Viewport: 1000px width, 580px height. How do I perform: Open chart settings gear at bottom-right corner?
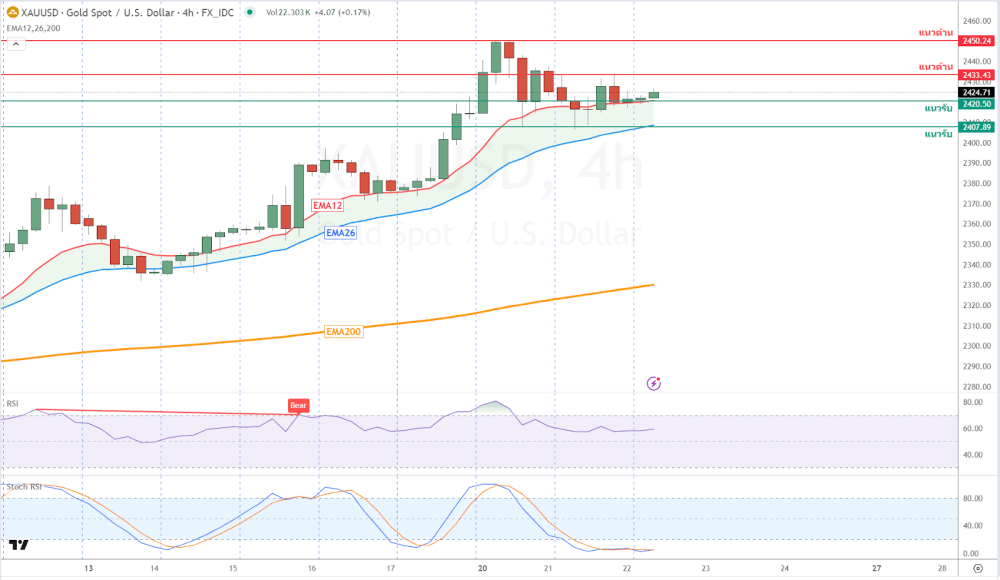pyautogui.click(x=976, y=568)
